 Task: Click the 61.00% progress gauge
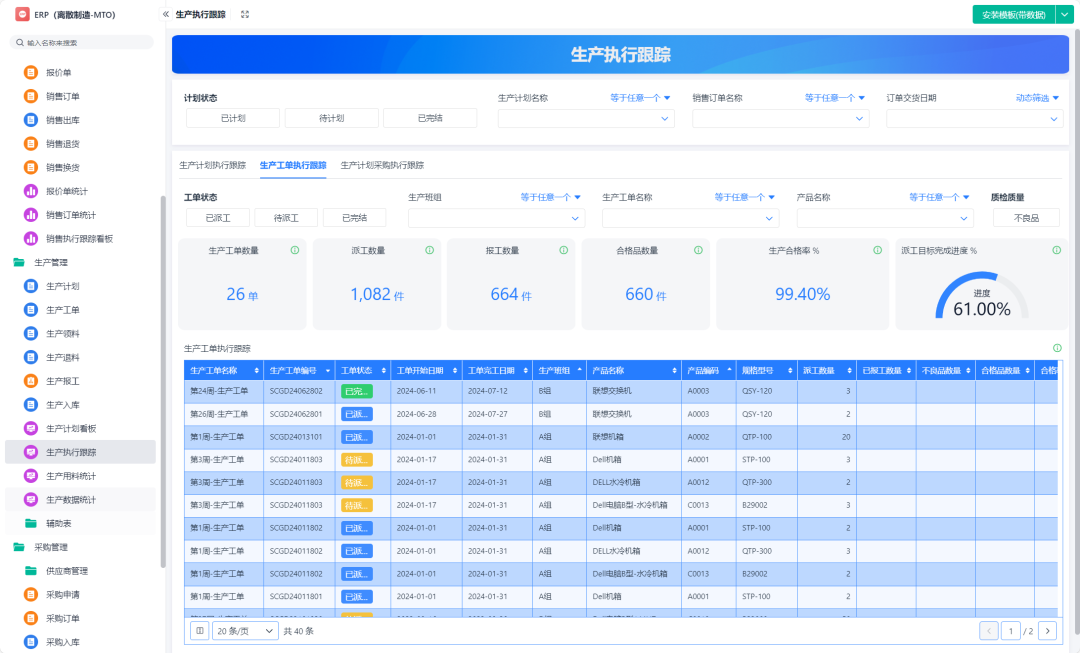pos(981,299)
